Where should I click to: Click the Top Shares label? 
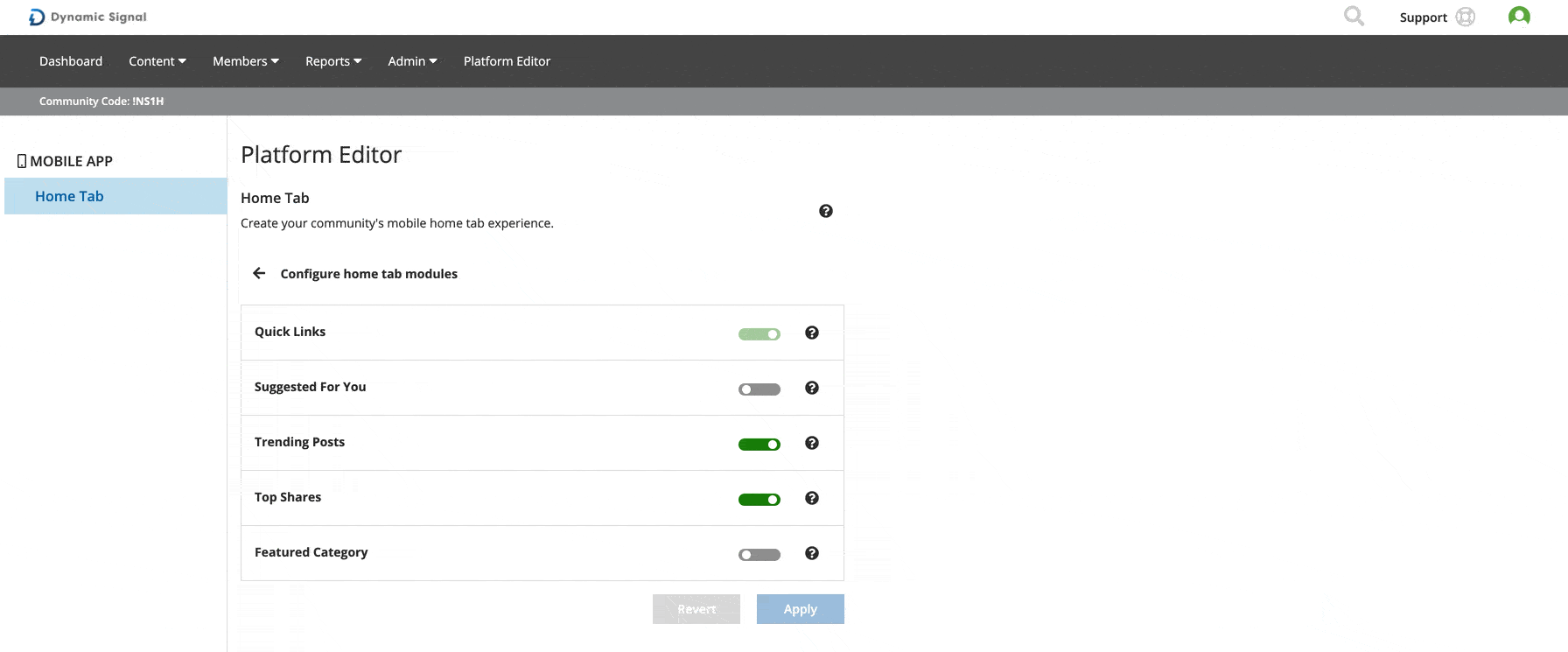(288, 497)
